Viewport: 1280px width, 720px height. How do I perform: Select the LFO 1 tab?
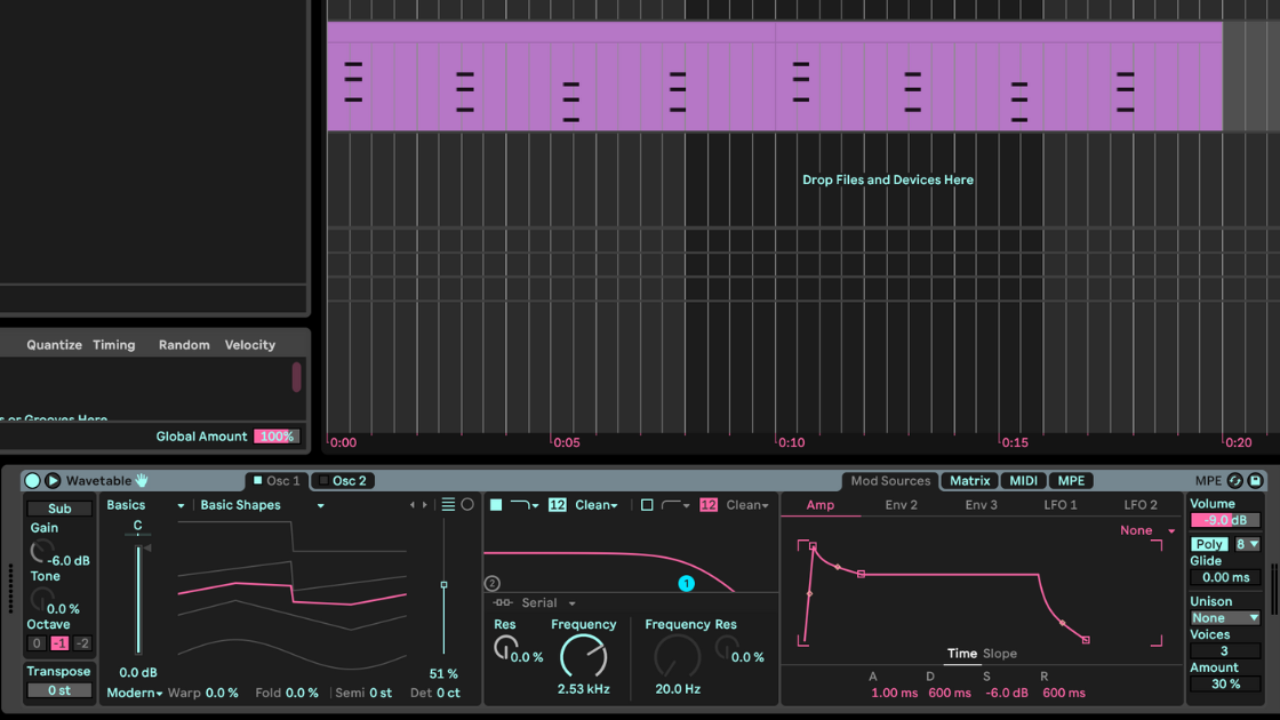pyautogui.click(x=1061, y=505)
